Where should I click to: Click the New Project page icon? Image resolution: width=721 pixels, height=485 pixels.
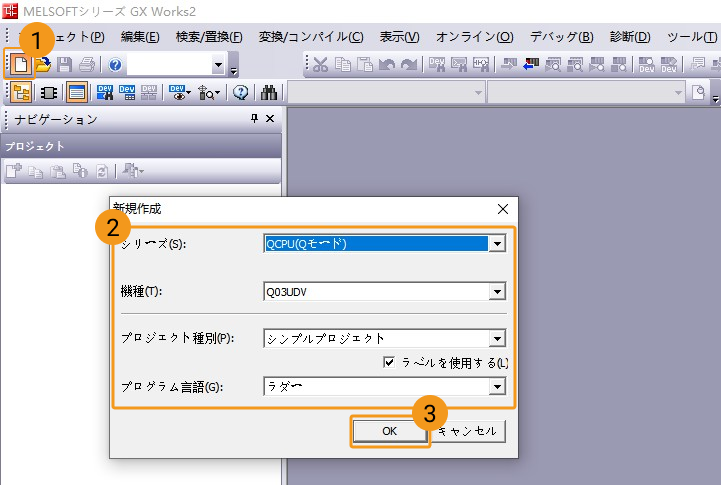point(20,65)
